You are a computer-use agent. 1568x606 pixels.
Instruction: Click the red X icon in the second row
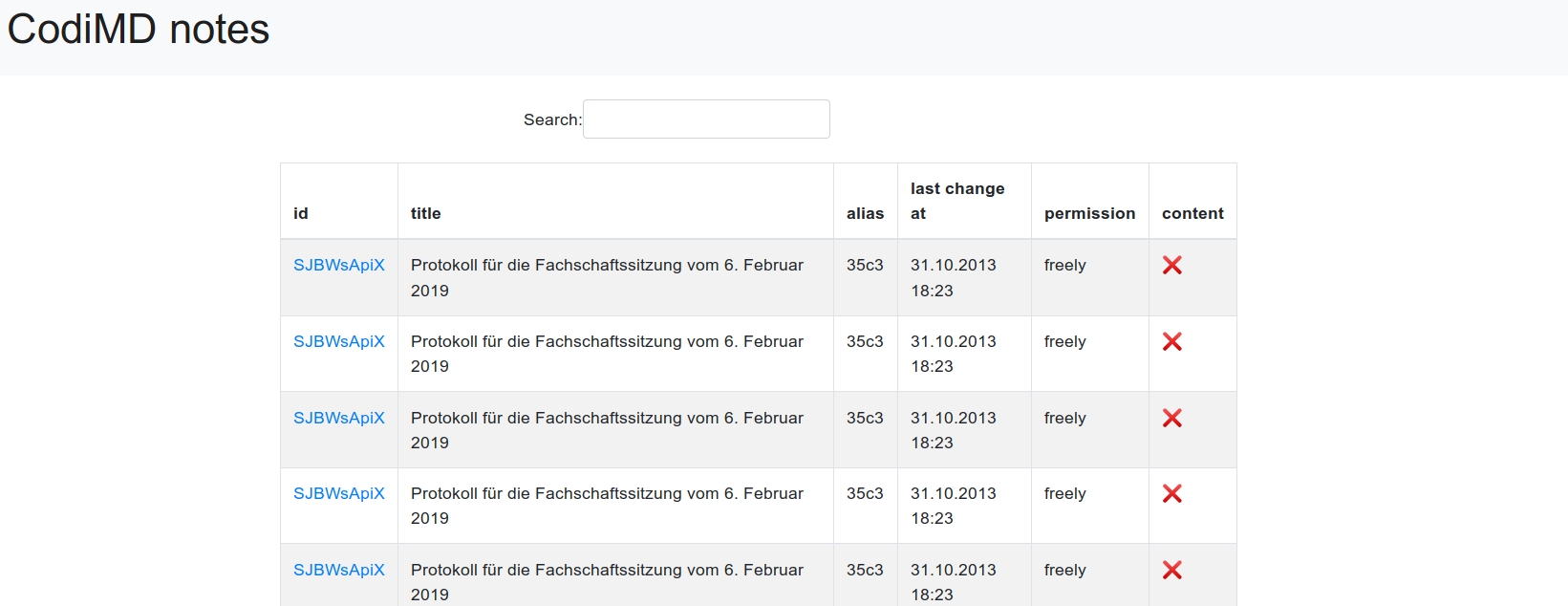(x=1171, y=342)
